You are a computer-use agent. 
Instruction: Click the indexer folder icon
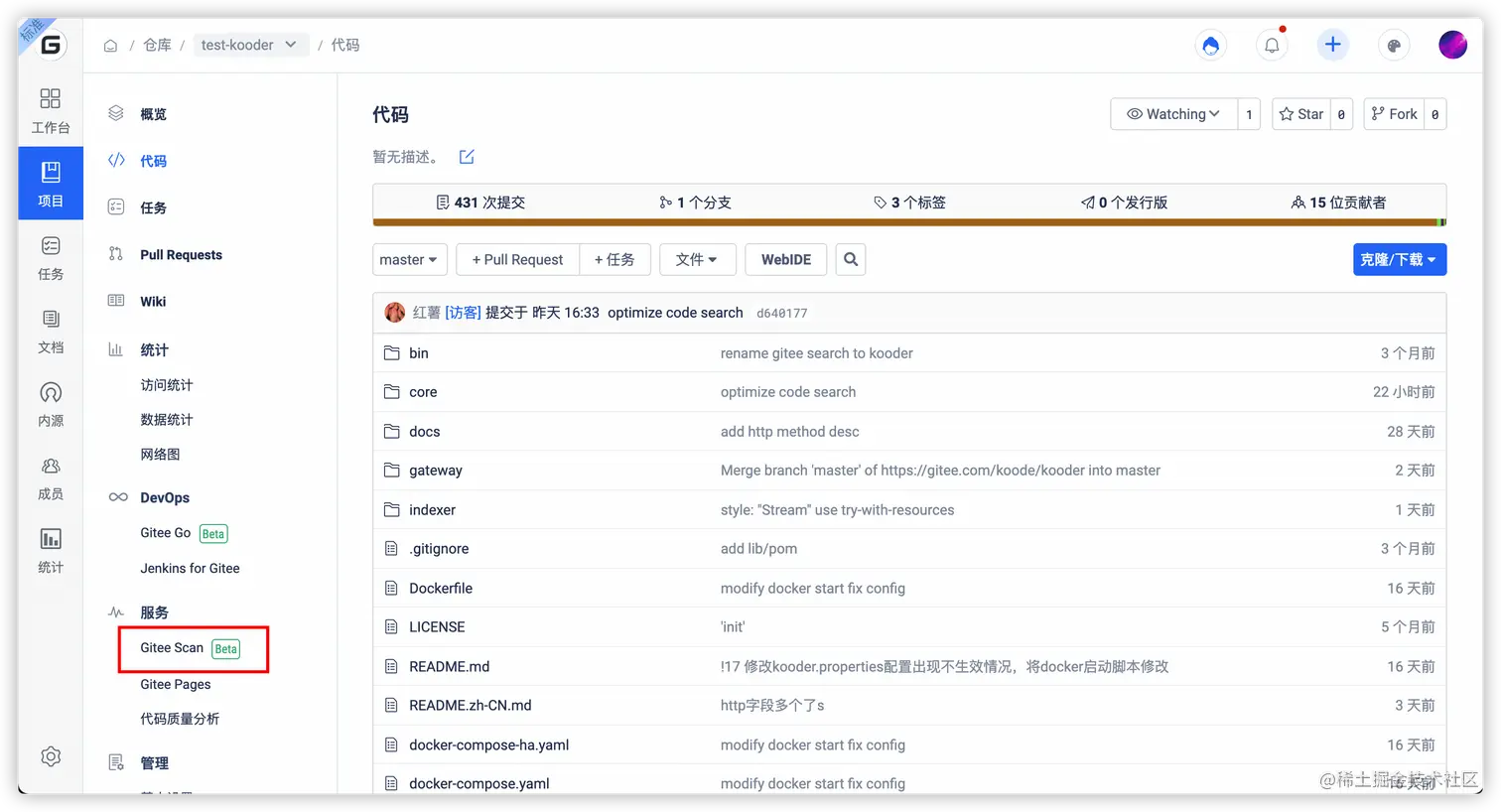pyautogui.click(x=392, y=510)
